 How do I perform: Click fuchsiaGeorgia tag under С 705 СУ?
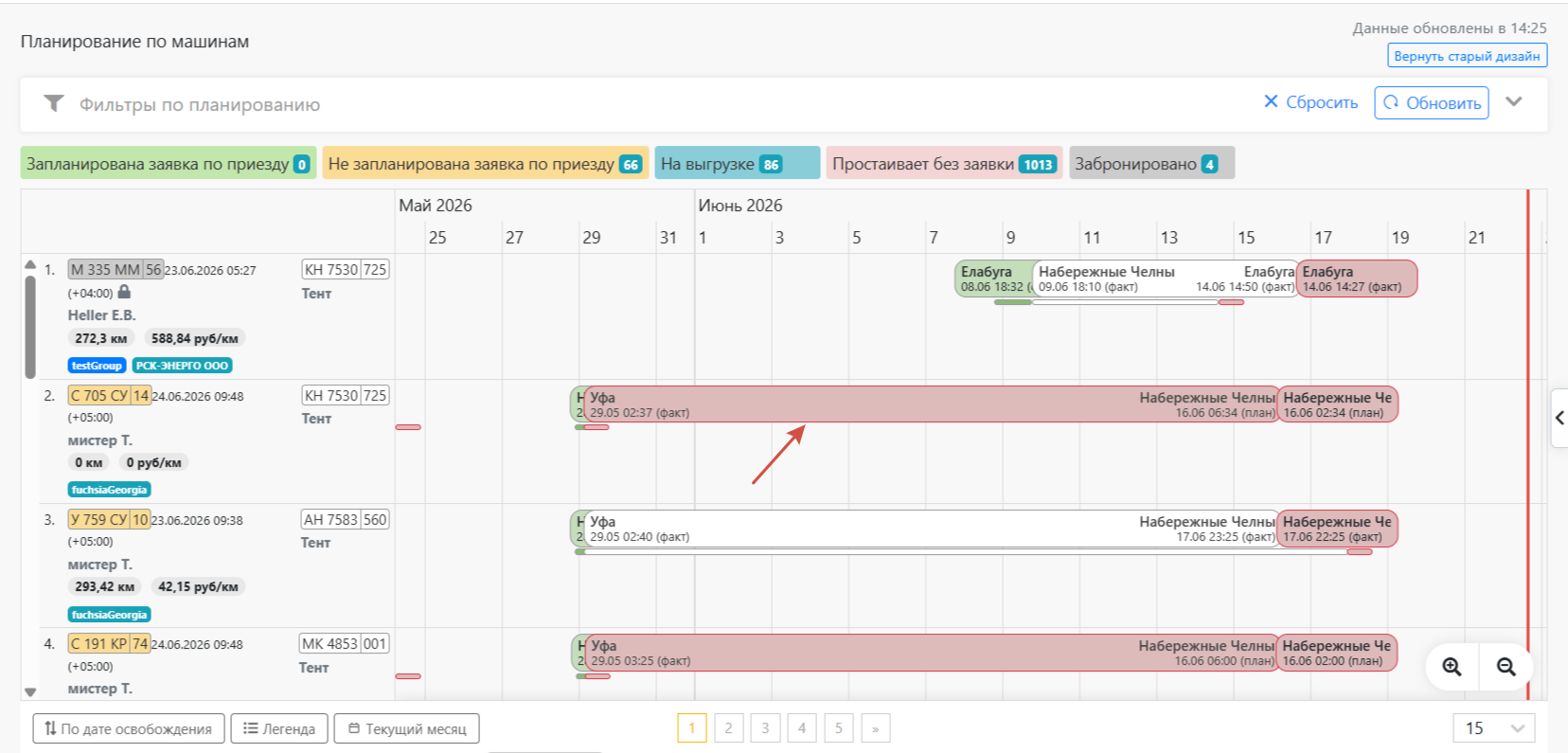click(109, 490)
